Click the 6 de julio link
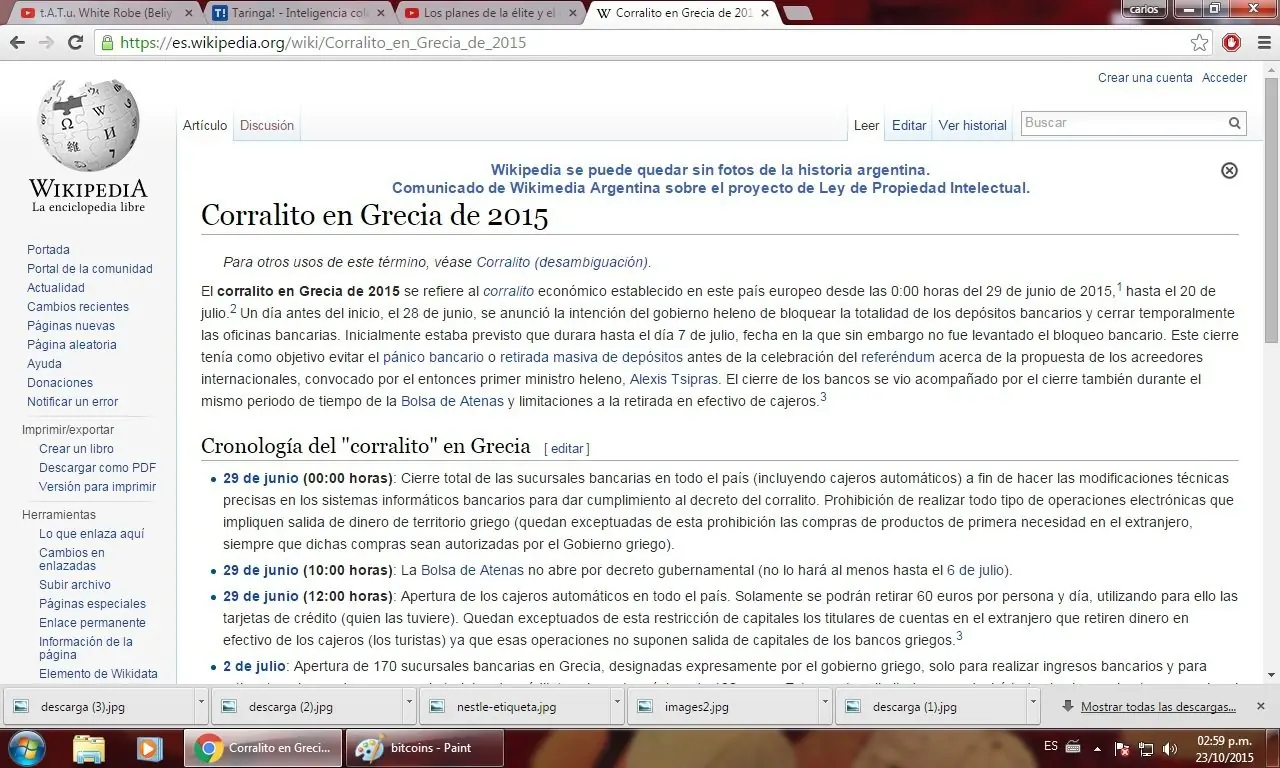 click(975, 571)
